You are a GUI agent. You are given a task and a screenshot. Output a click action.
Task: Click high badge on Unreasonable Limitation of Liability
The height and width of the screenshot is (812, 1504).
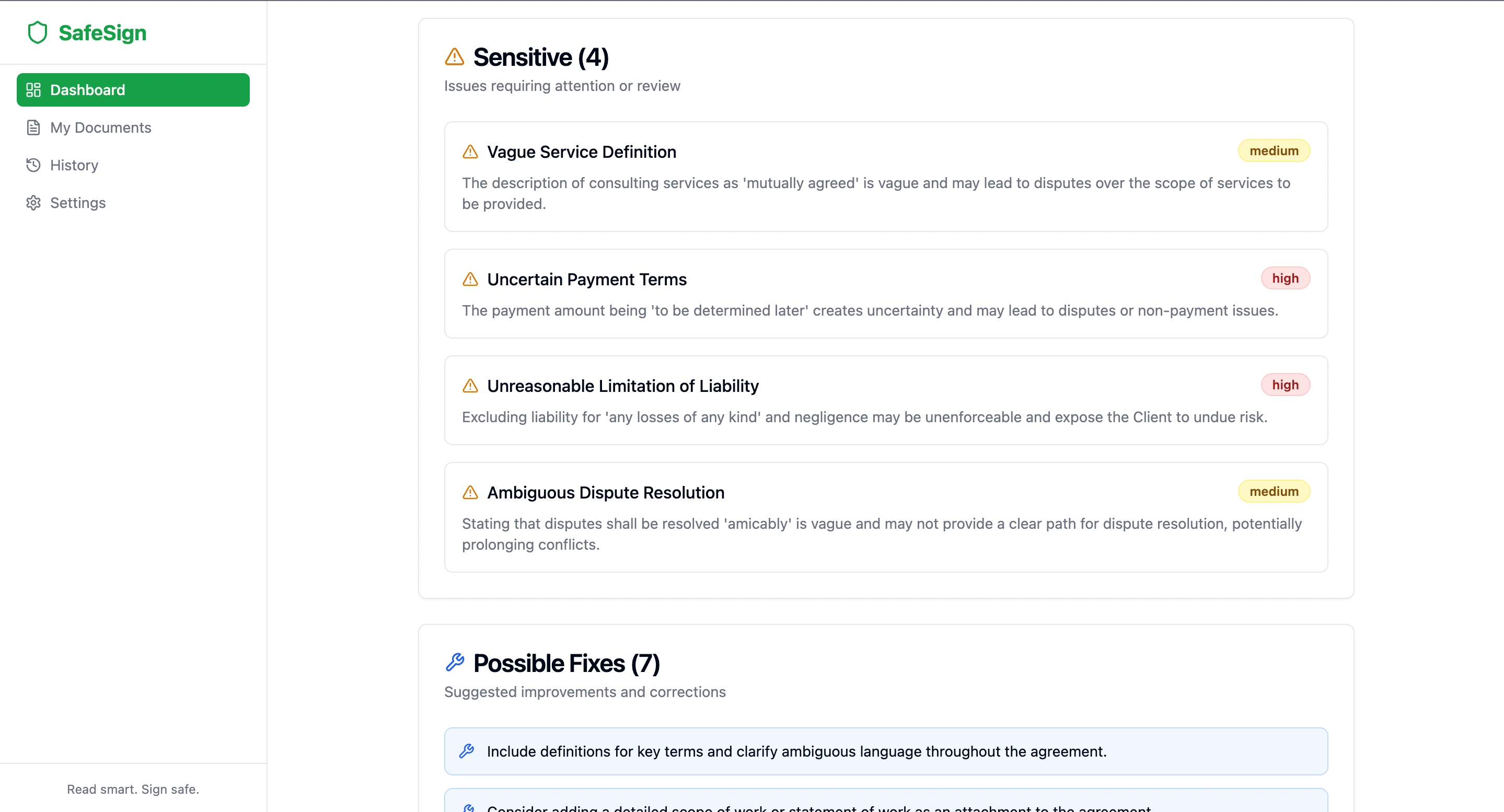point(1285,385)
